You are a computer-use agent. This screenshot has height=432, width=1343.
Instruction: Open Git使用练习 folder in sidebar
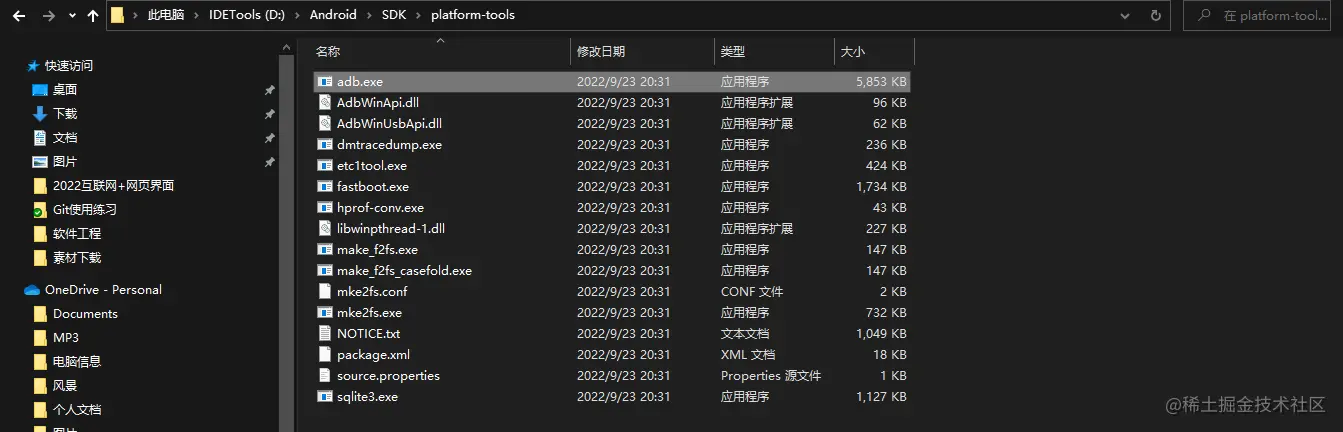coord(85,210)
